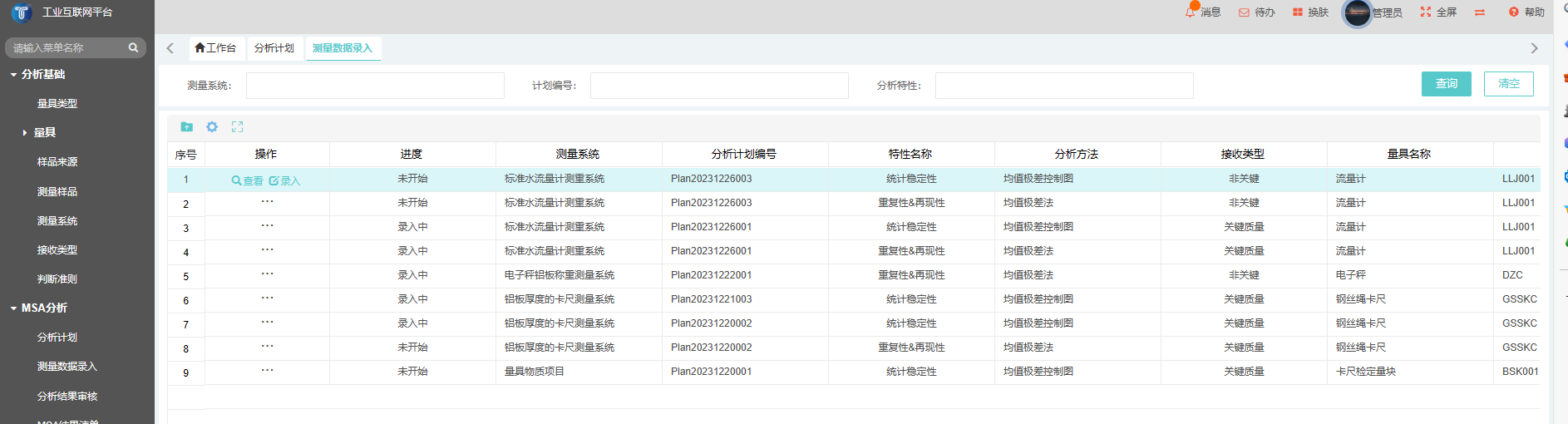The width and height of the screenshot is (1568, 424).
Task: Open row 2 actions ellipsis
Action: point(267,202)
